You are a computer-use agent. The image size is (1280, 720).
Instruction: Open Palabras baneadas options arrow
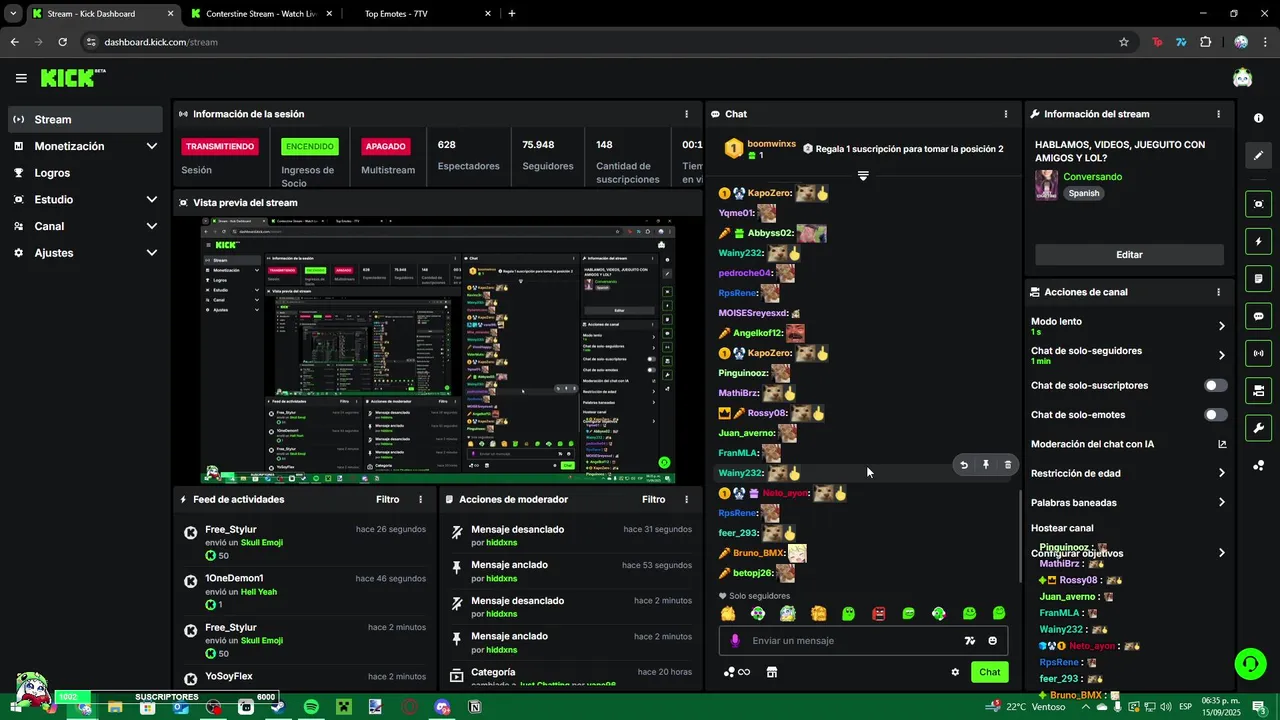tap(1221, 502)
